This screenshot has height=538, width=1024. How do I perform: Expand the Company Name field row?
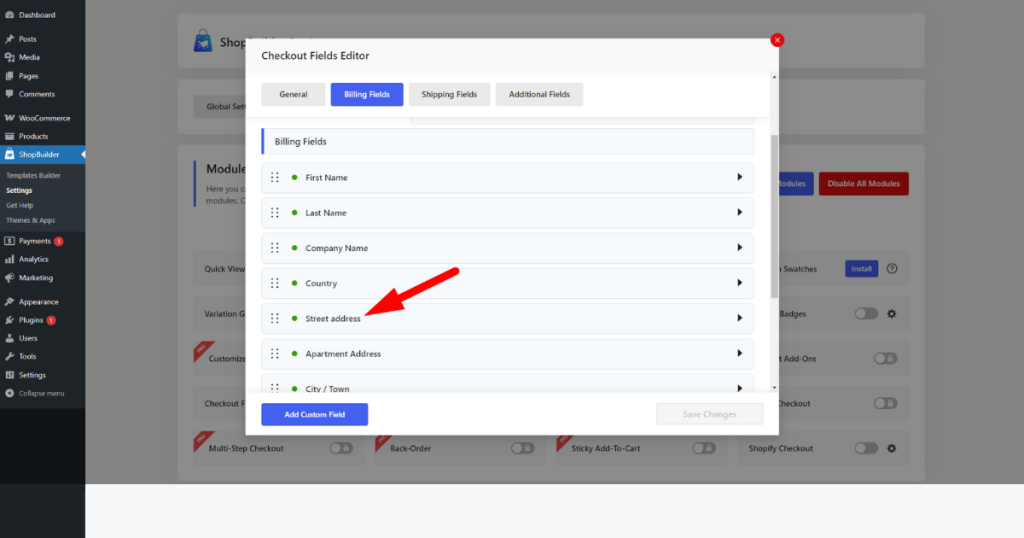[x=740, y=247]
